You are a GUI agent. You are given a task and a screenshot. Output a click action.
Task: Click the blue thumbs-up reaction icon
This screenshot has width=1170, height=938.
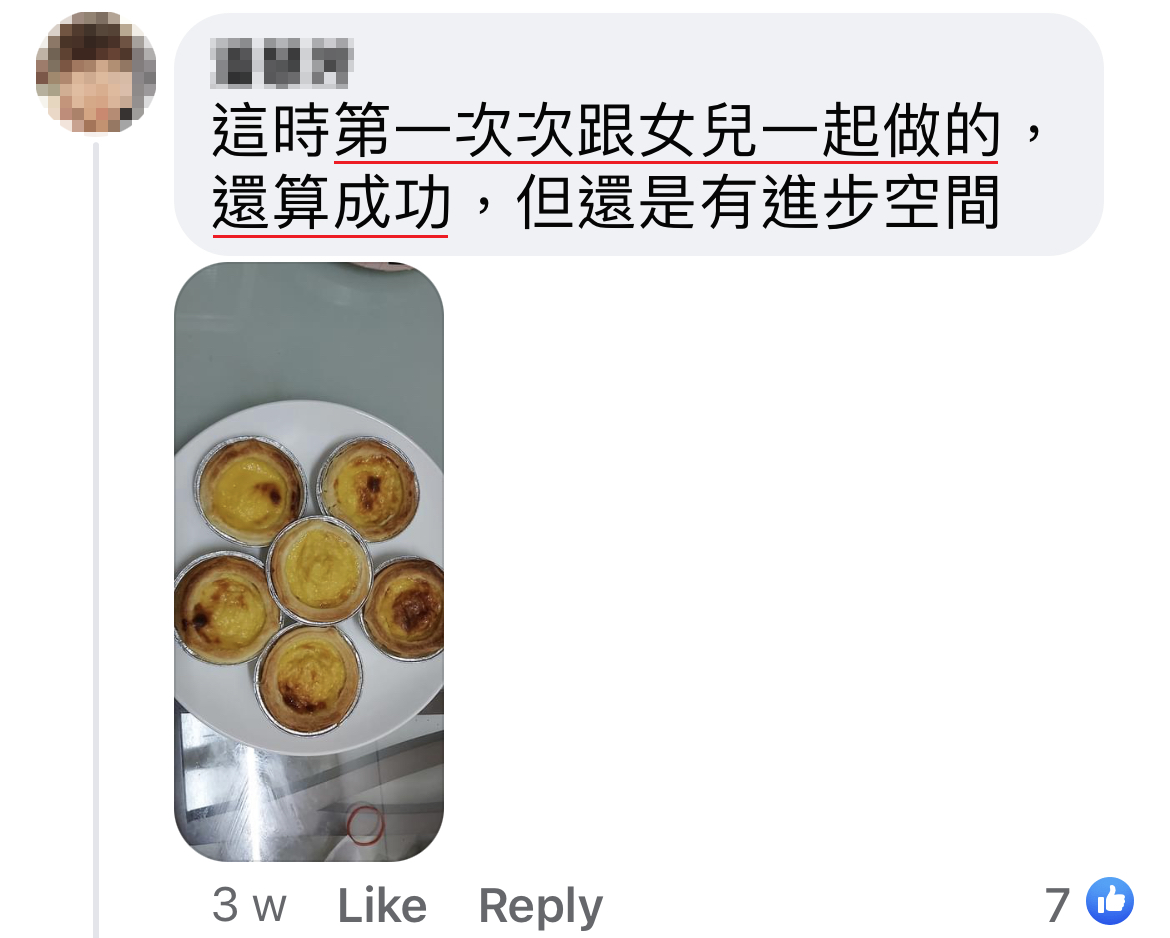(x=1110, y=901)
